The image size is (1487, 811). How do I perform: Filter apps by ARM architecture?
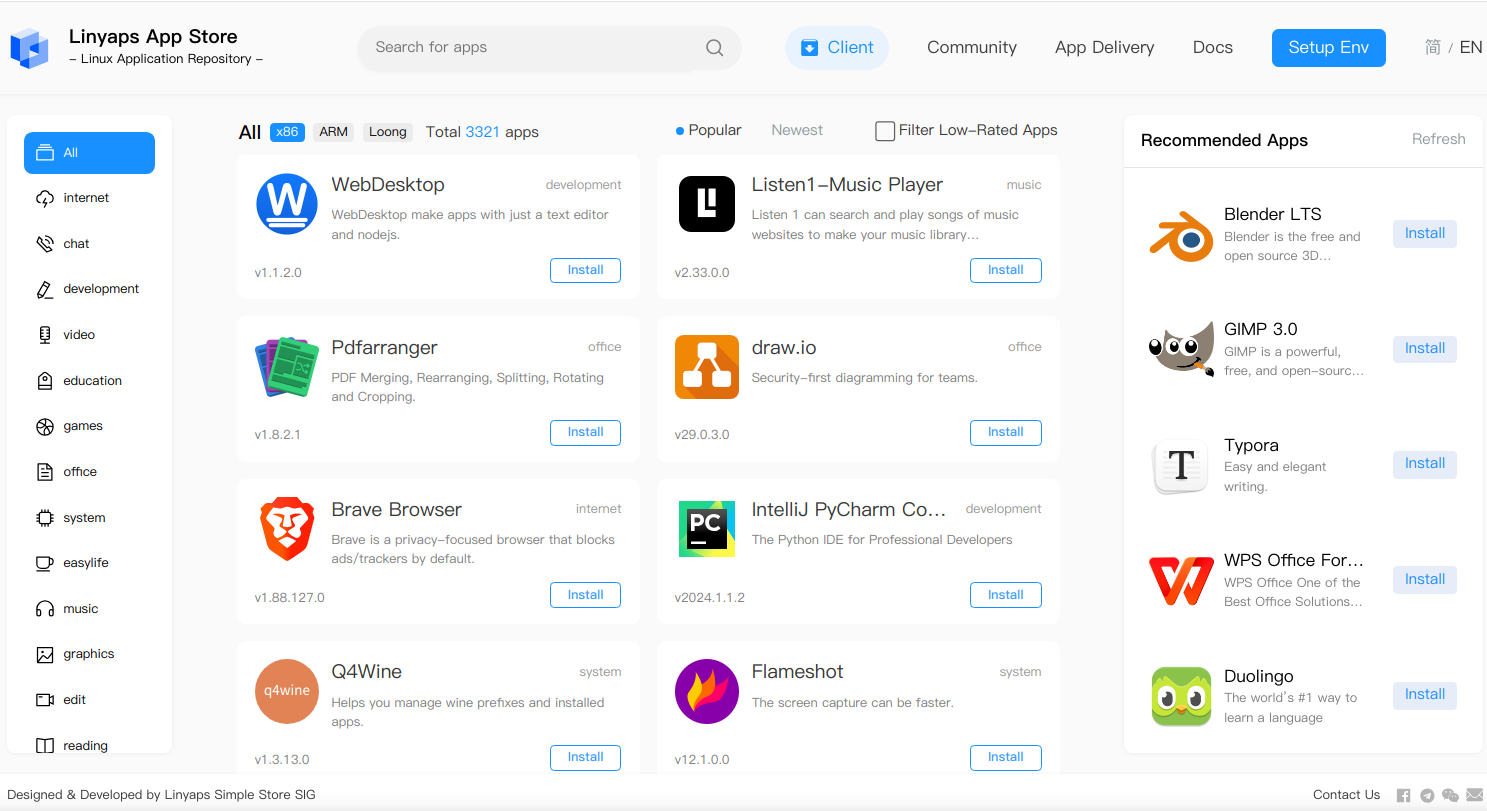[x=333, y=131]
